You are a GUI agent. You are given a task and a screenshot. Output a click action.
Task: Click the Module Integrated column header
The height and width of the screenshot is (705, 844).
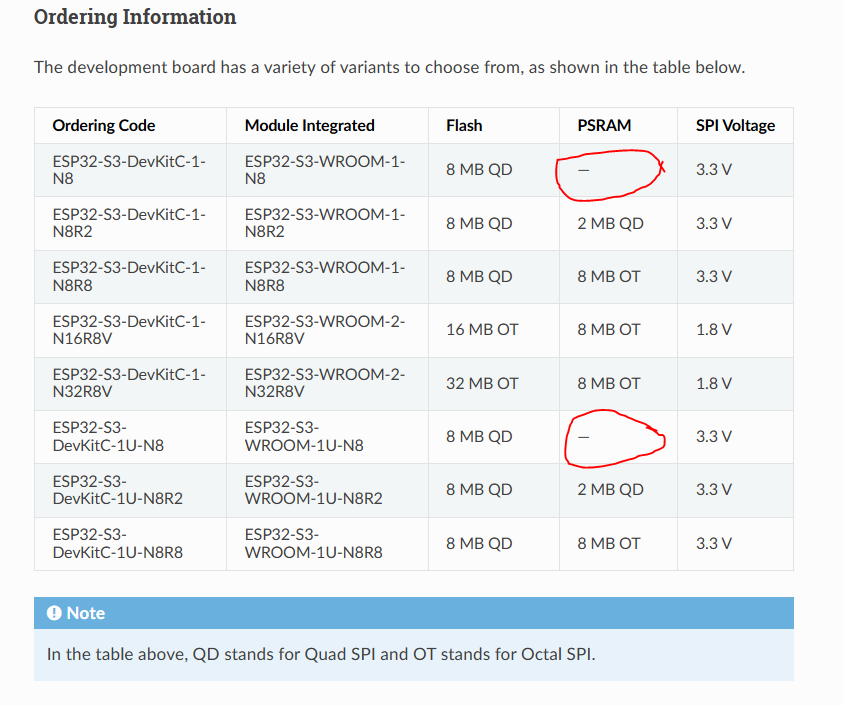click(309, 125)
